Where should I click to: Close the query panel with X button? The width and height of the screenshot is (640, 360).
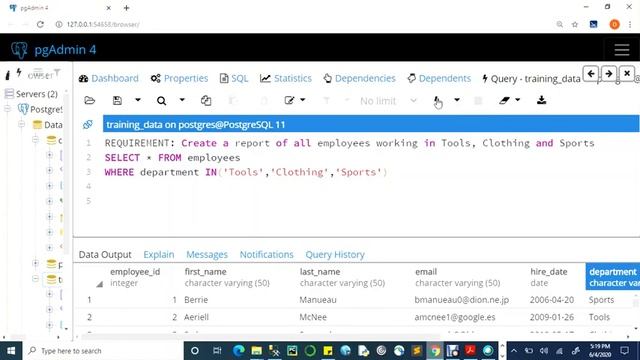(627, 74)
